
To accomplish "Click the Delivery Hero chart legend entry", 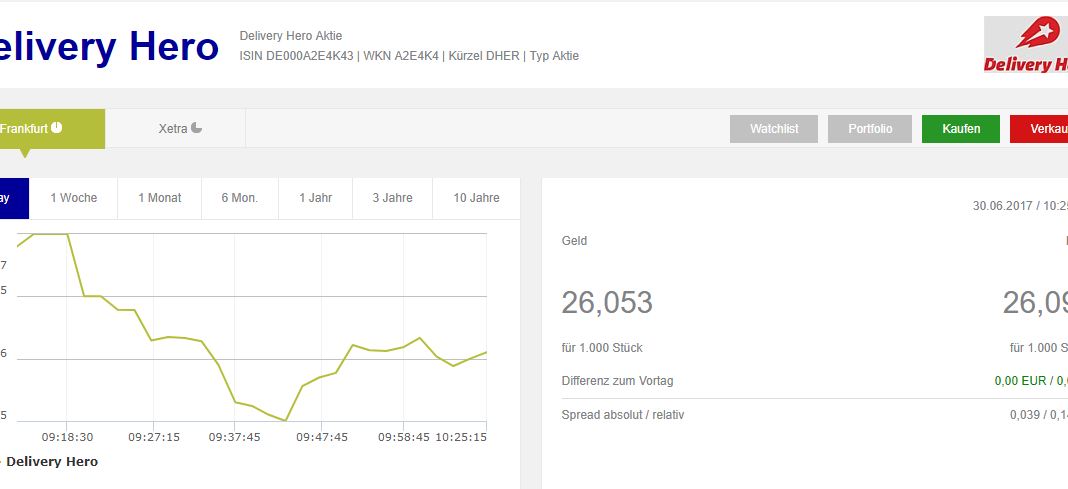I will pos(49,462).
